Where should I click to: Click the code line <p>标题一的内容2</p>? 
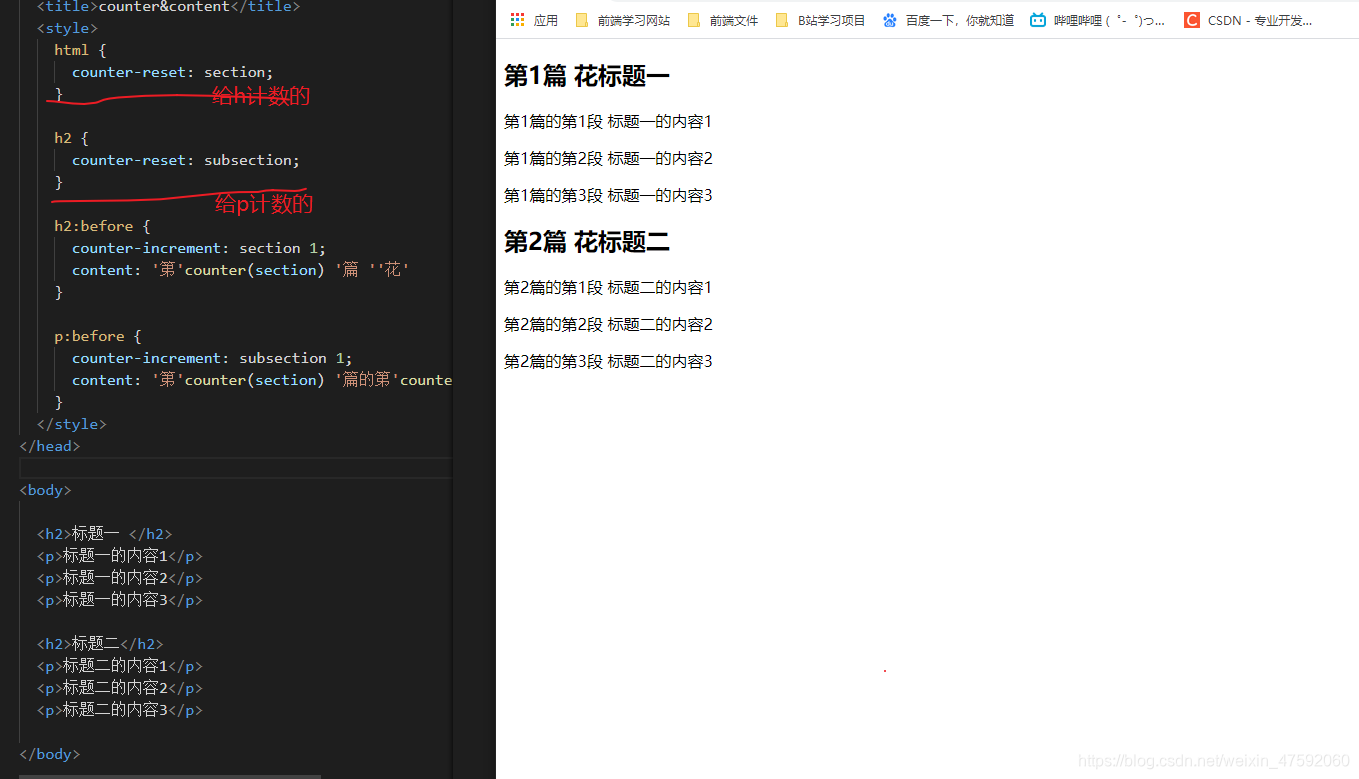click(x=120, y=578)
